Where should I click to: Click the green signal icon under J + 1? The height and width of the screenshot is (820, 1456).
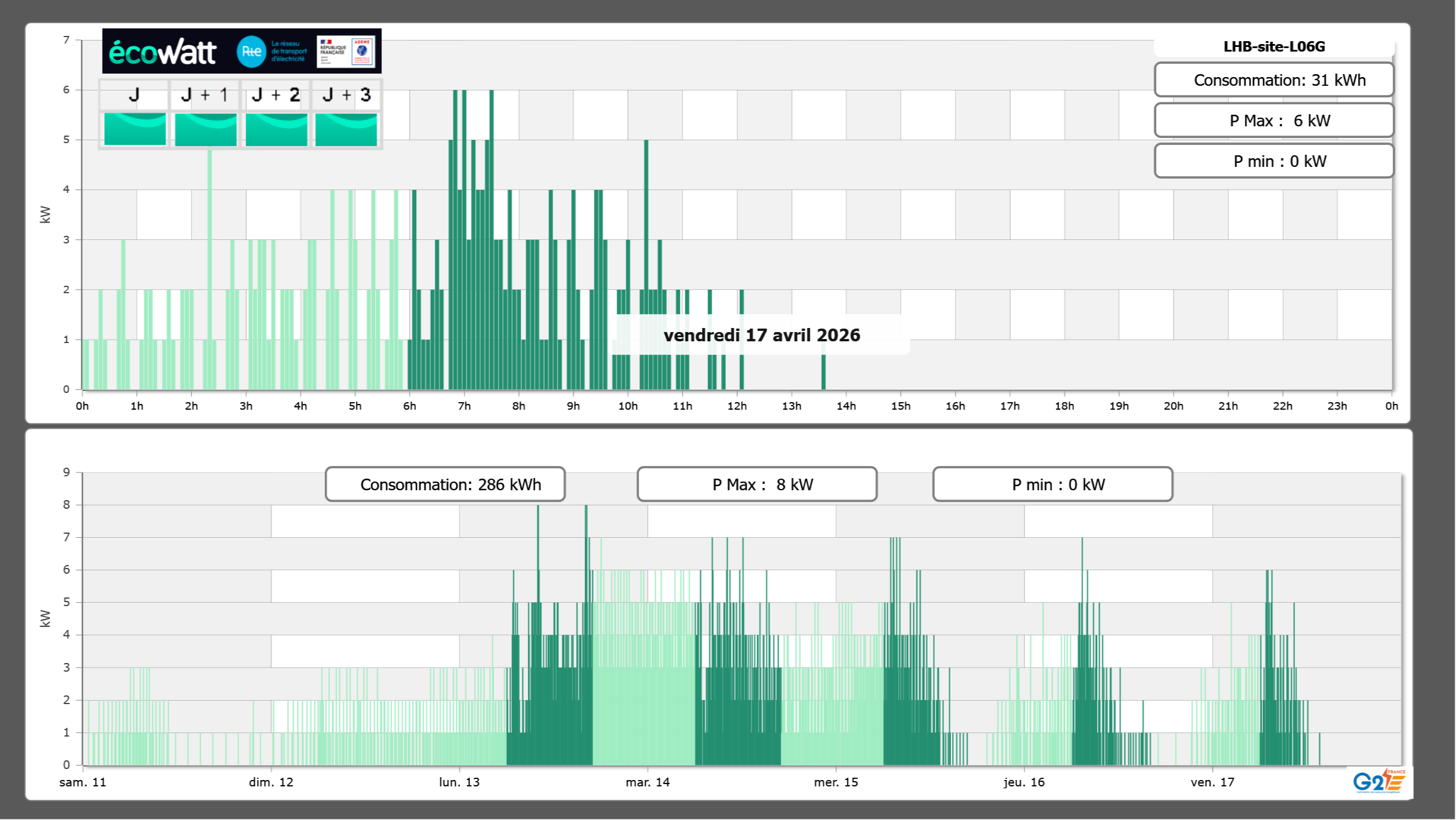(x=206, y=129)
